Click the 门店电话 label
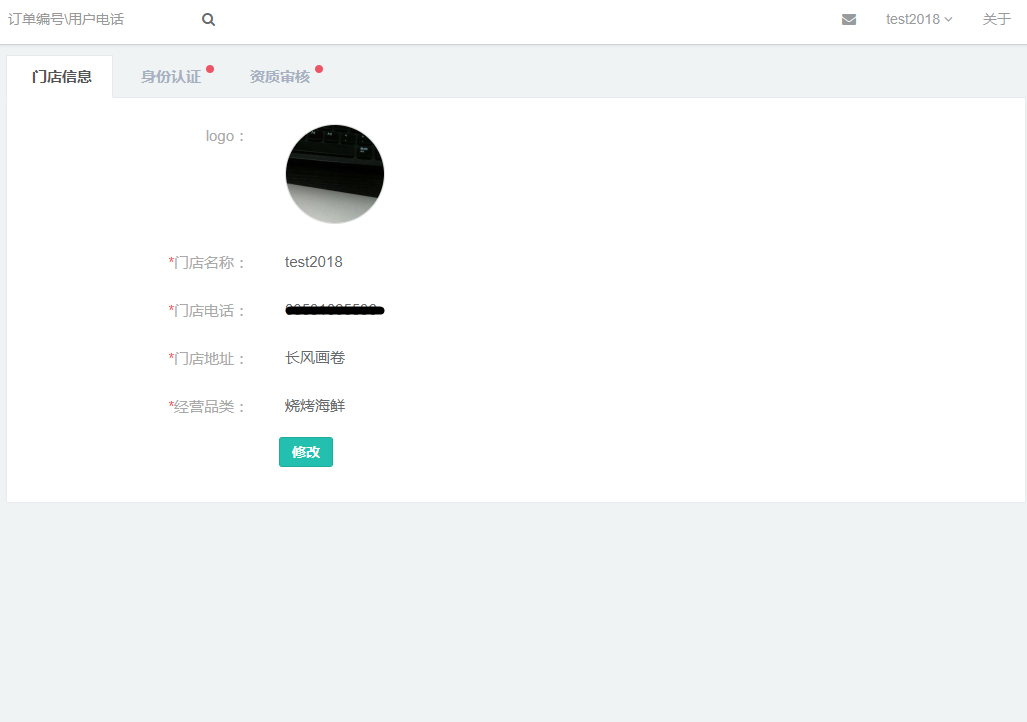This screenshot has height=722, width=1027. point(207,311)
